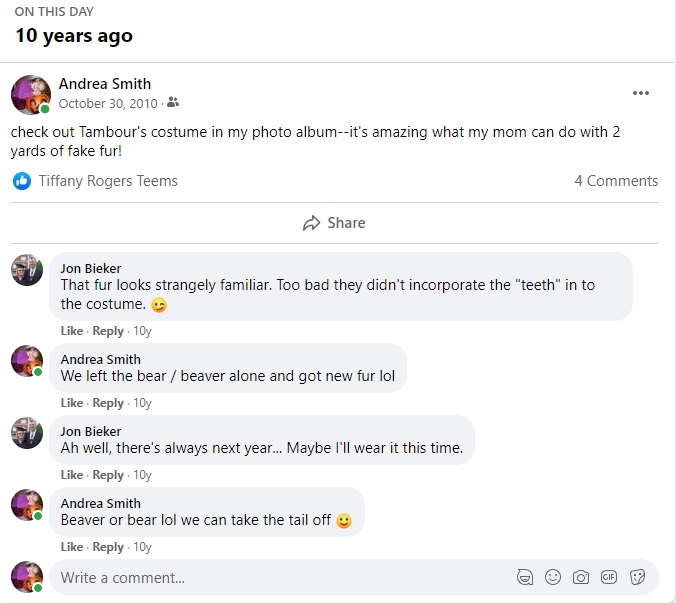676x603 pixels.
Task: Click the October 30, 2010 timestamp
Action: pos(108,103)
